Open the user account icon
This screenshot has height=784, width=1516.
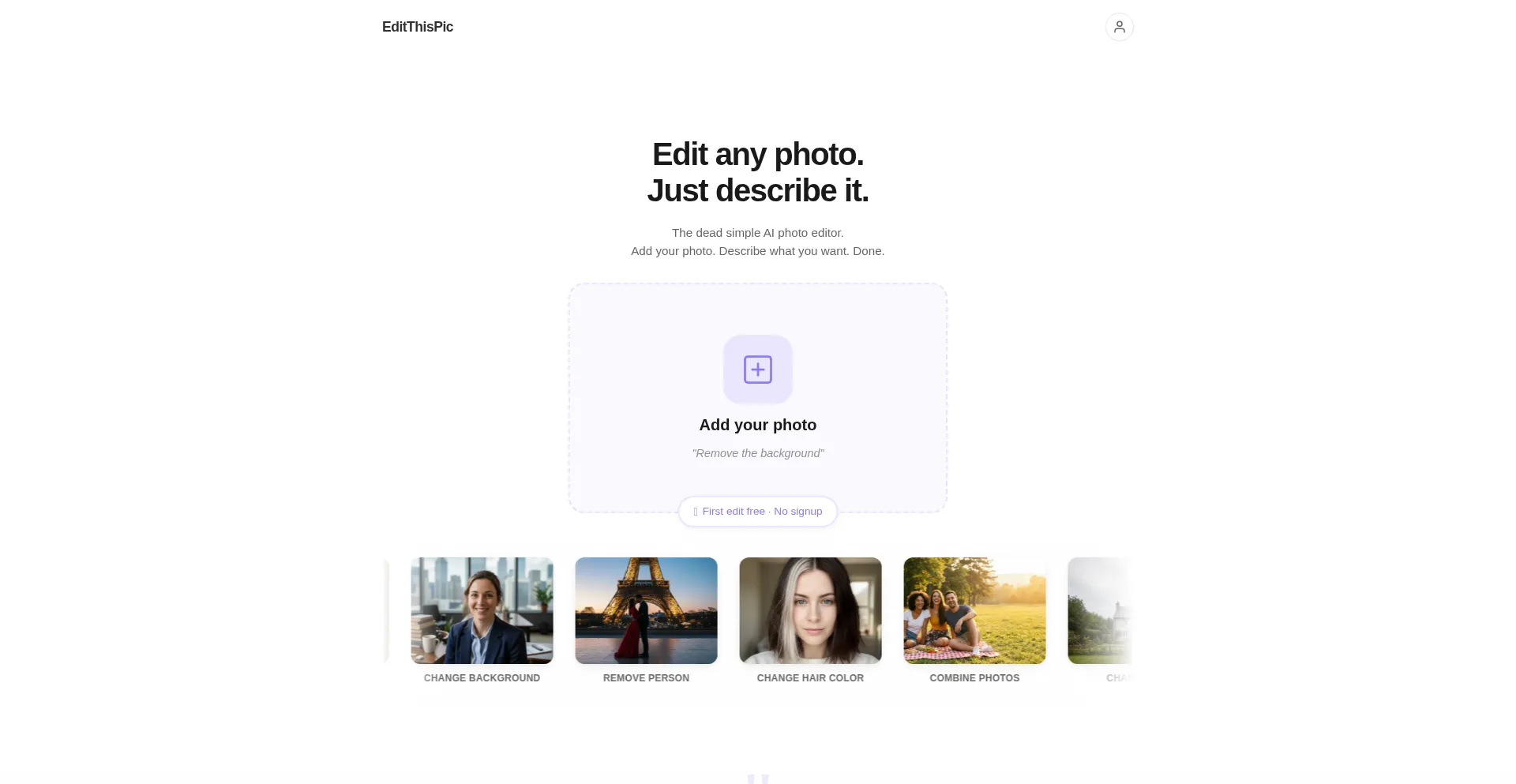[x=1119, y=27]
